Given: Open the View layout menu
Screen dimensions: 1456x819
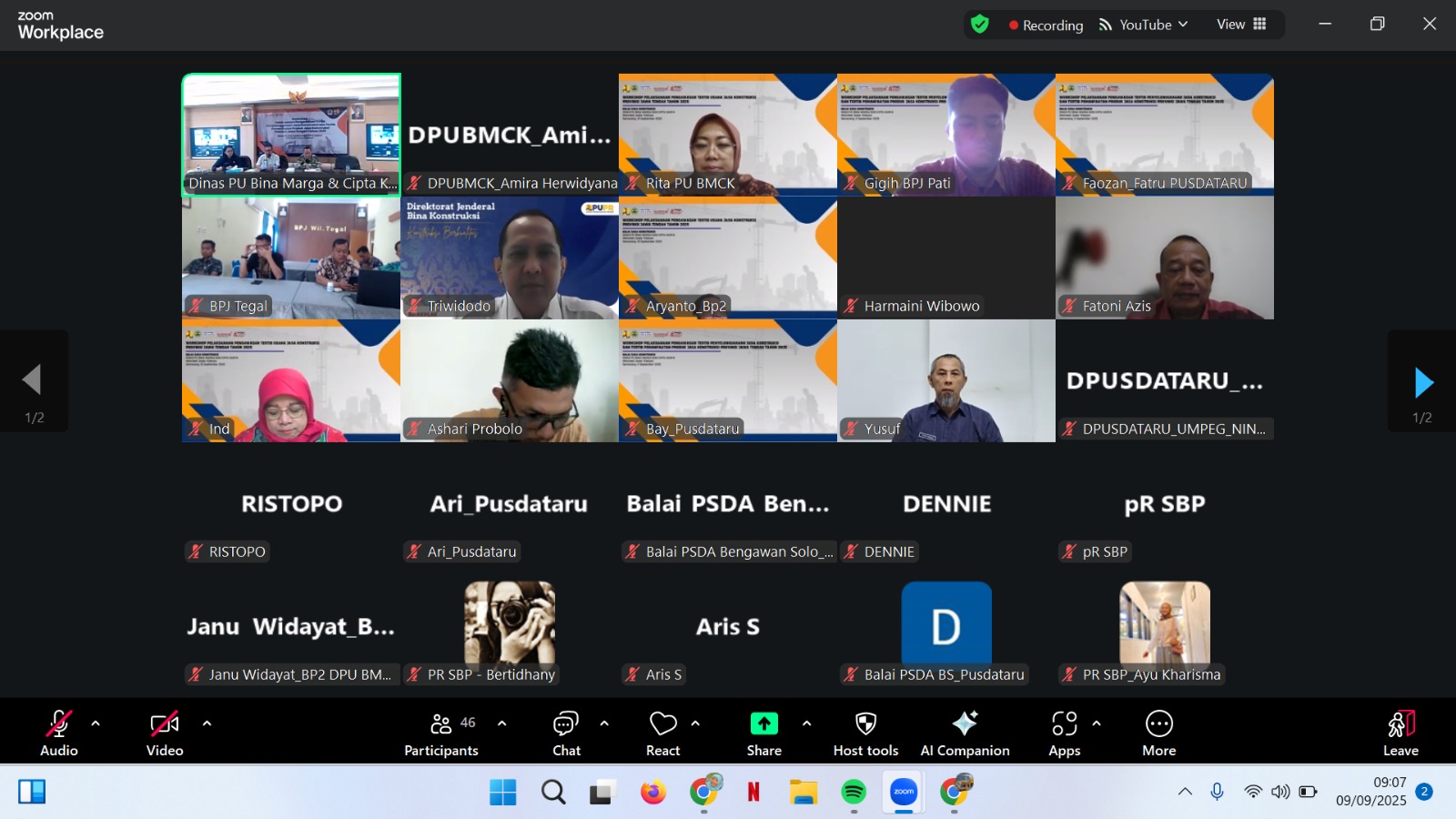Looking at the screenshot, I should [x=1241, y=25].
